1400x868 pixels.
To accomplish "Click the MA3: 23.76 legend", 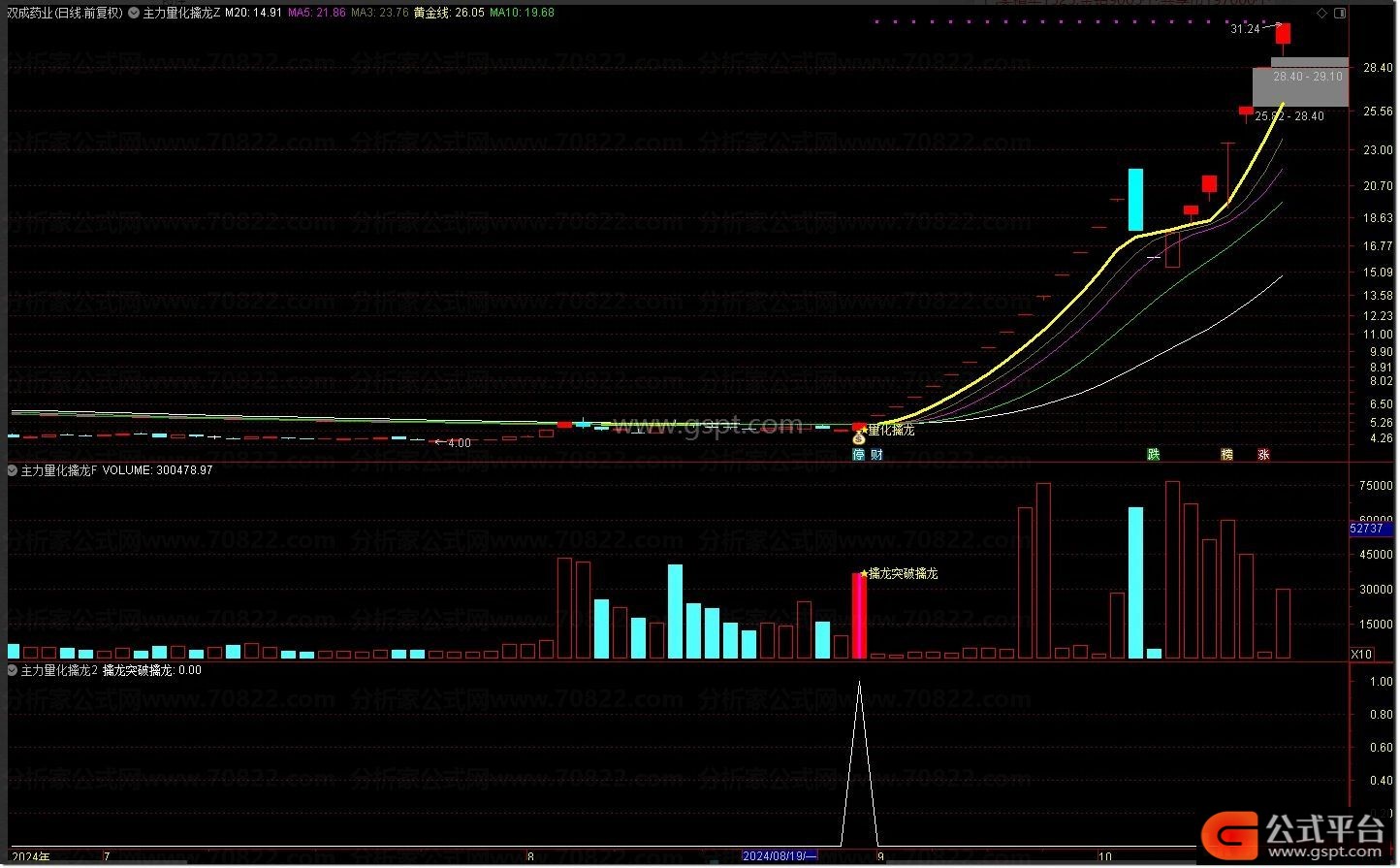I will (379, 13).
